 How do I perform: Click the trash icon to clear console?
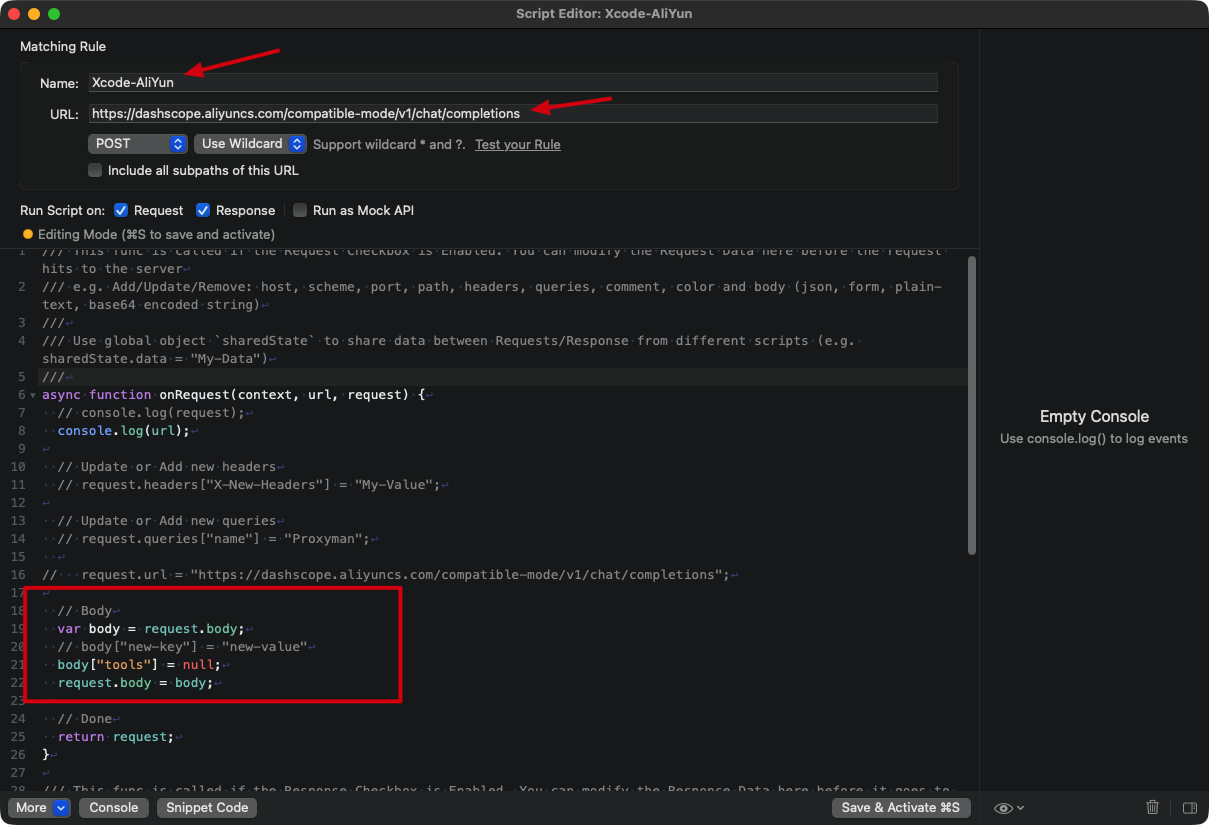click(1152, 807)
